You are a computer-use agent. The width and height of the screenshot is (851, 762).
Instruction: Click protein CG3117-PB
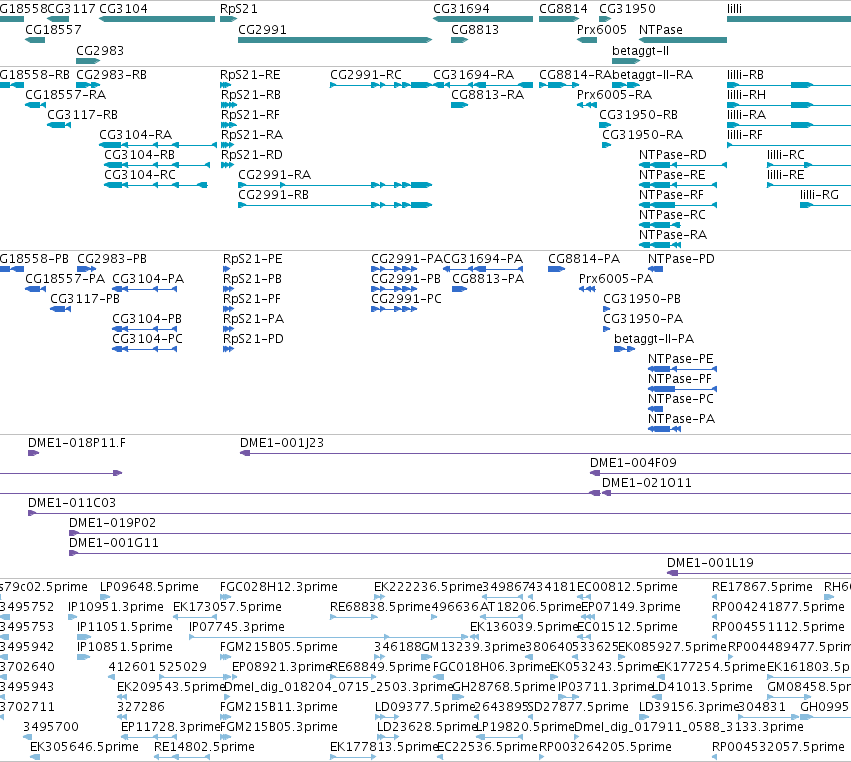tap(85, 299)
